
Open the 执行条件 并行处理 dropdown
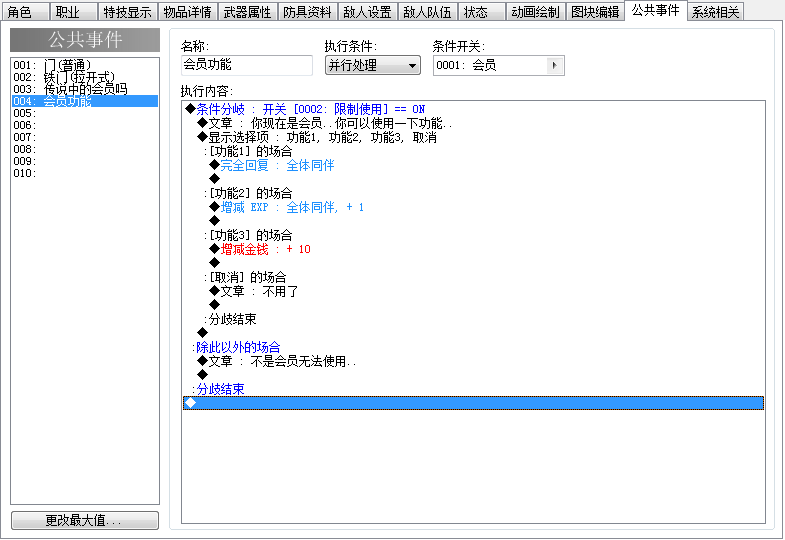(372, 65)
